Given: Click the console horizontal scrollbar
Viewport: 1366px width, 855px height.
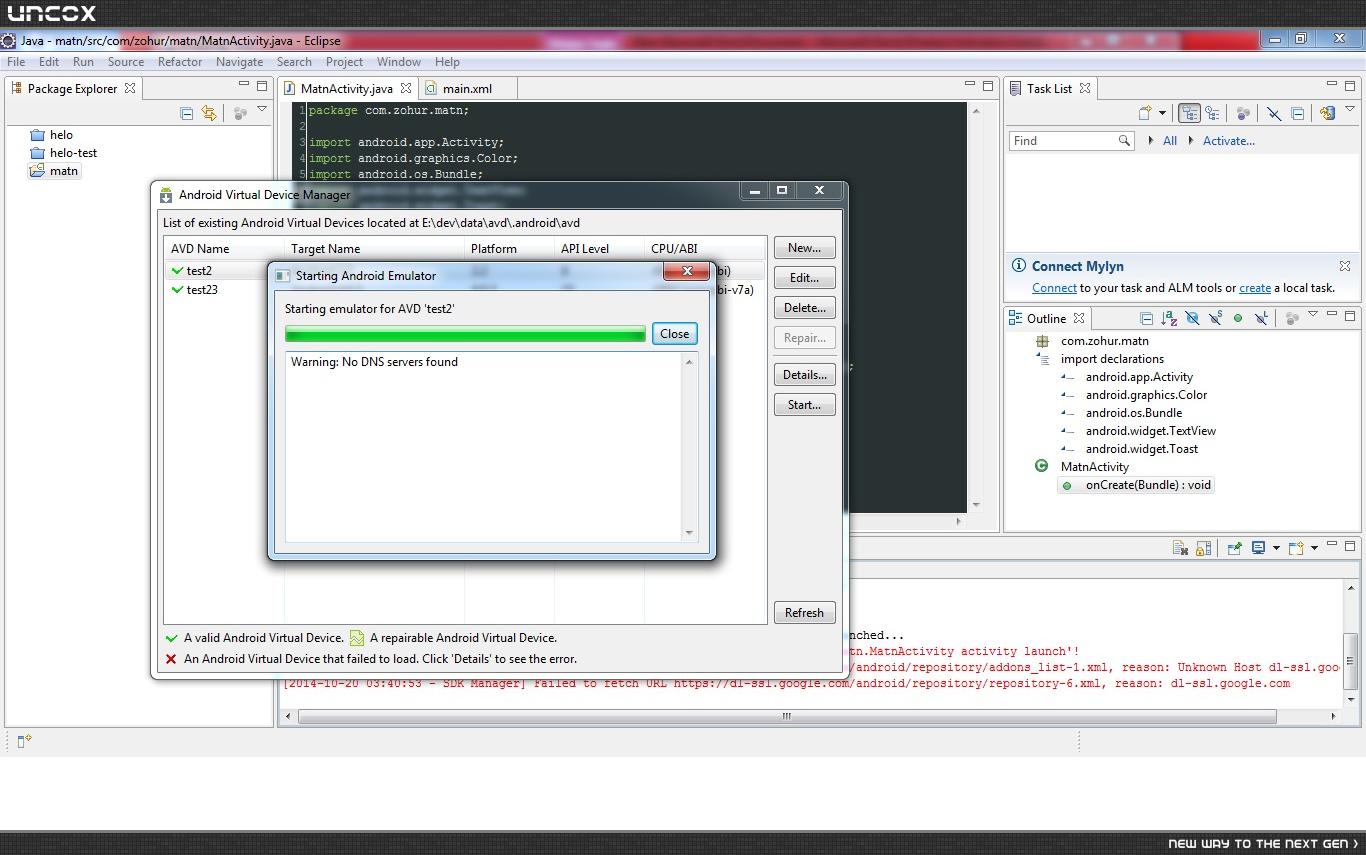Looking at the screenshot, I should point(786,716).
